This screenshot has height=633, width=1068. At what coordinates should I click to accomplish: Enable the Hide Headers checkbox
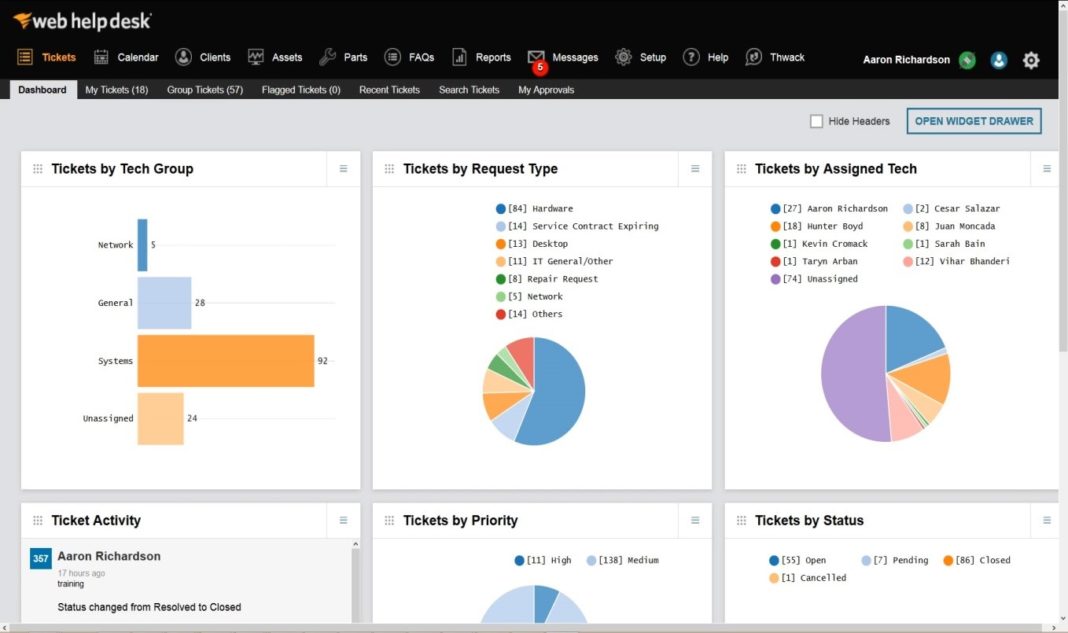pos(816,120)
